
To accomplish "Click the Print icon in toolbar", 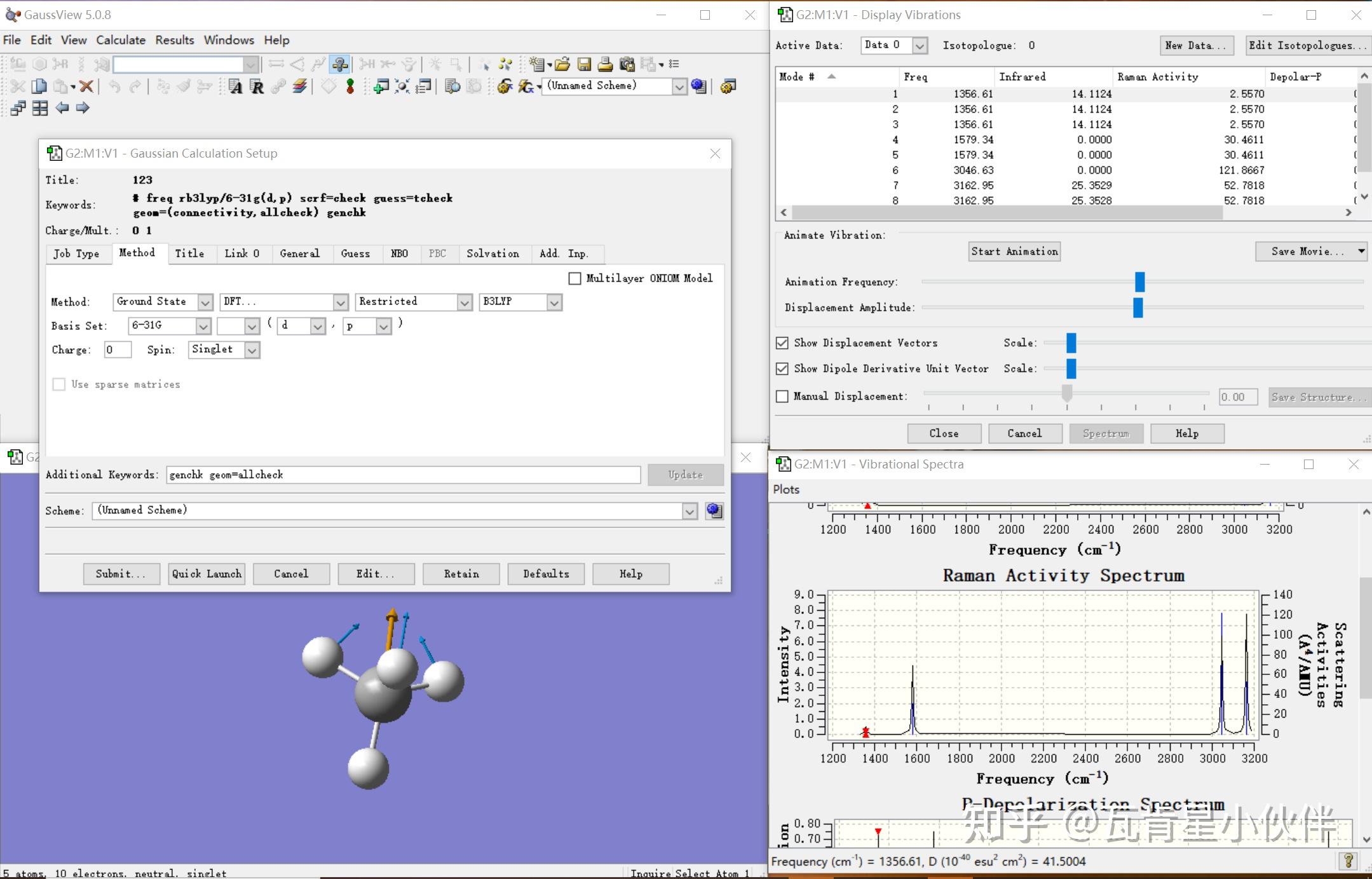I will (605, 64).
